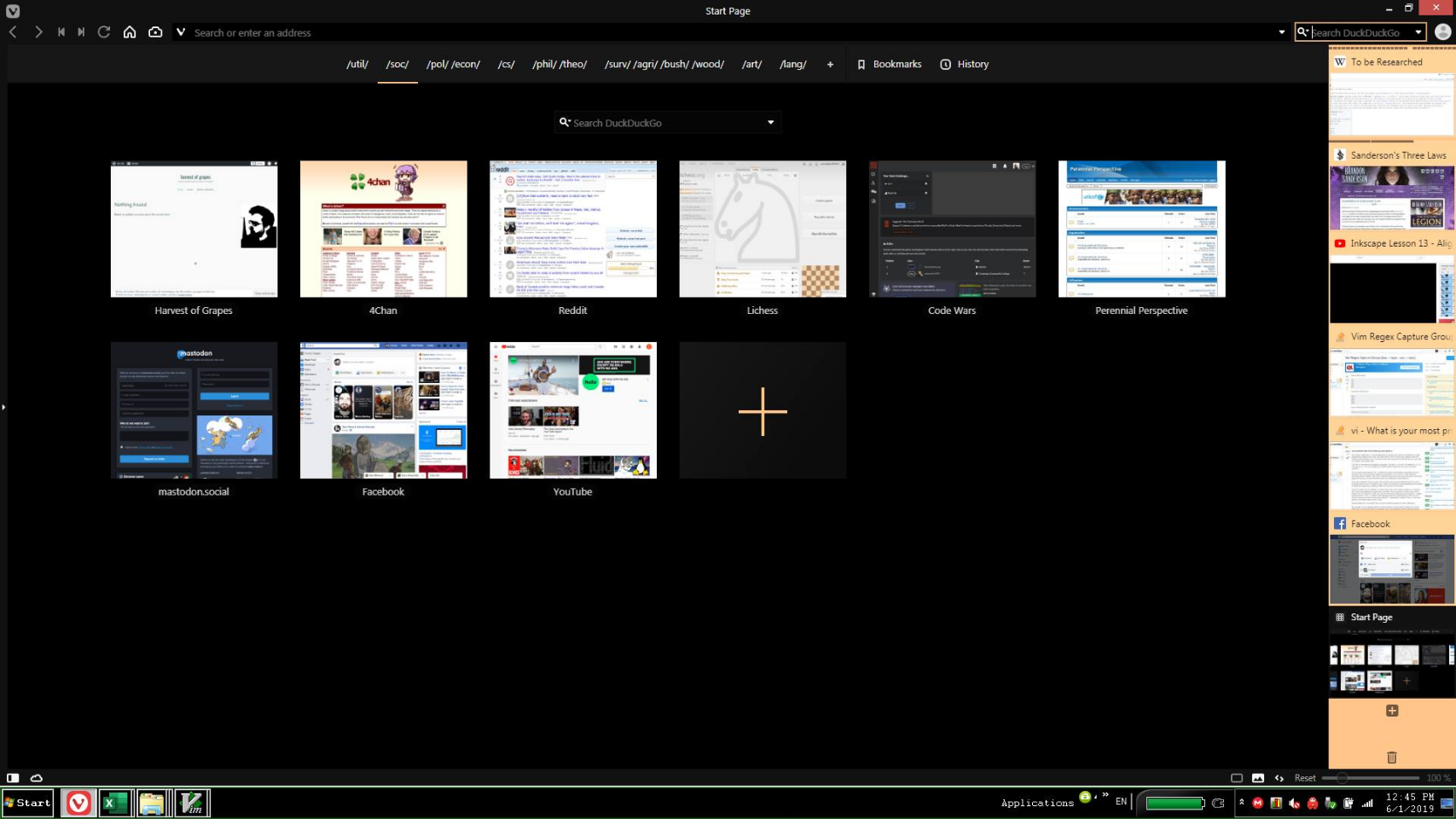Image resolution: width=1456 pixels, height=819 pixels.
Task: Open the Harvest of Grapes speed dial
Action: (x=194, y=229)
